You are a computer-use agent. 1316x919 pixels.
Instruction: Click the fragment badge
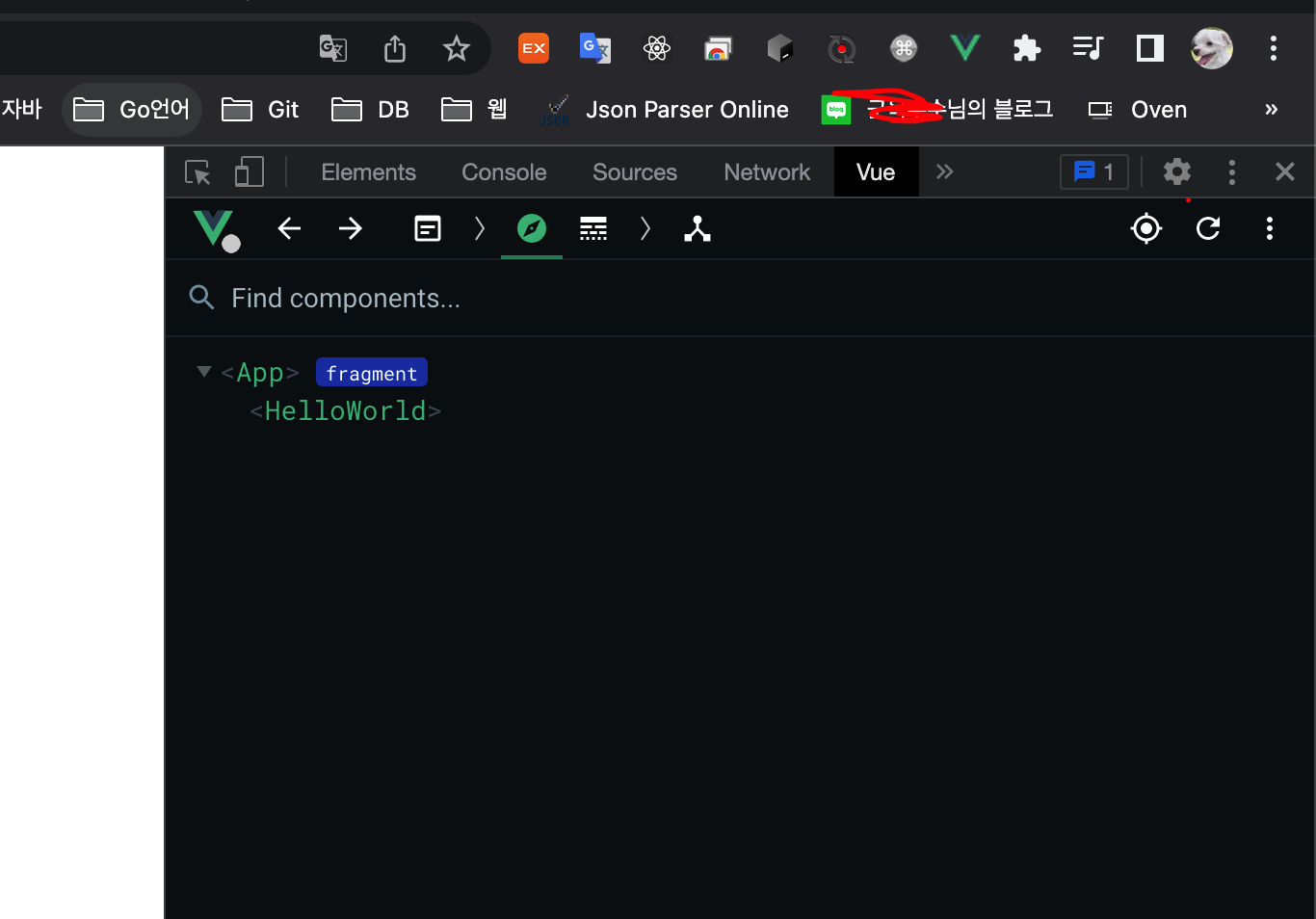[372, 373]
